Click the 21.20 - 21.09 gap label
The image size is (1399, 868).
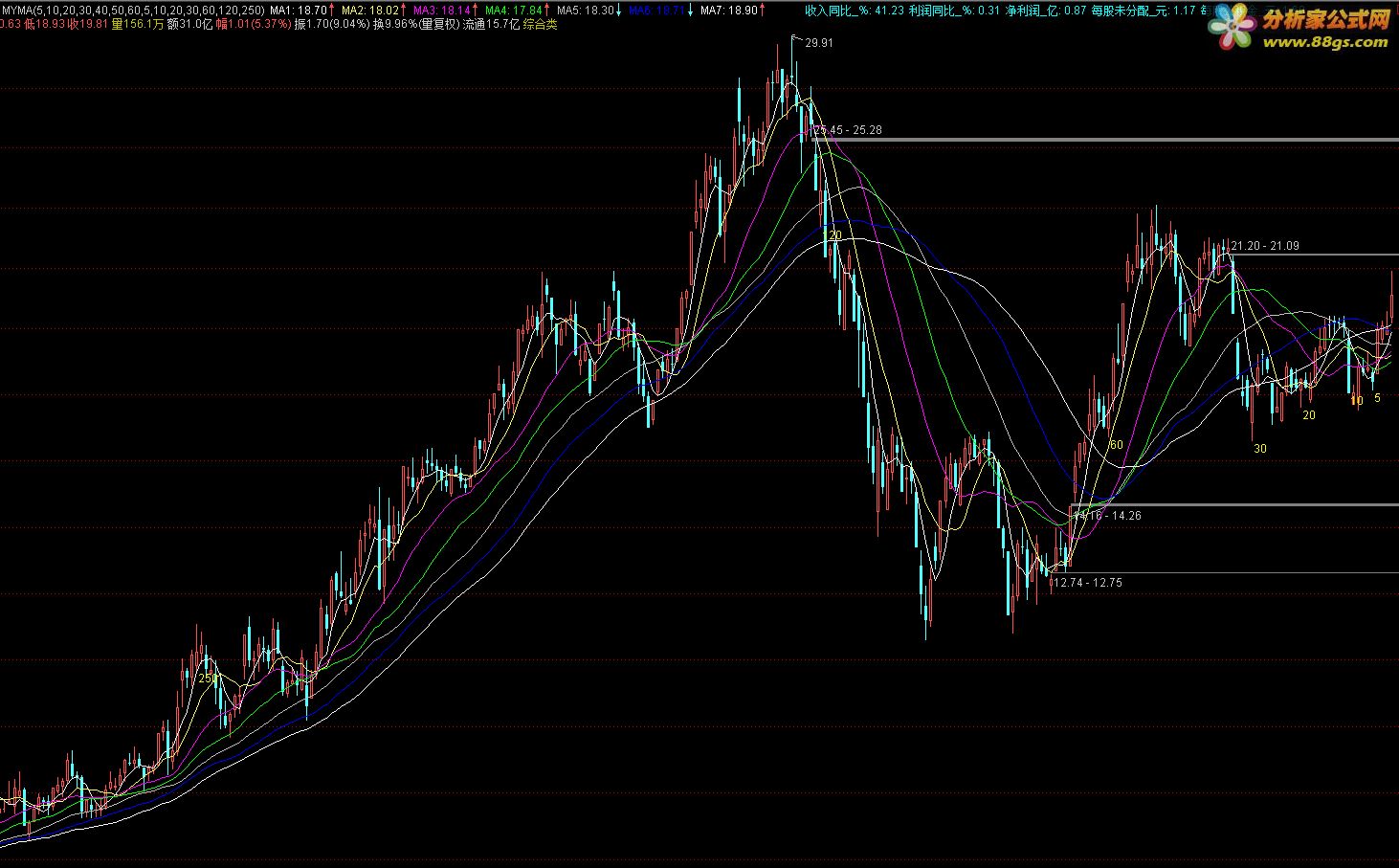(1265, 246)
